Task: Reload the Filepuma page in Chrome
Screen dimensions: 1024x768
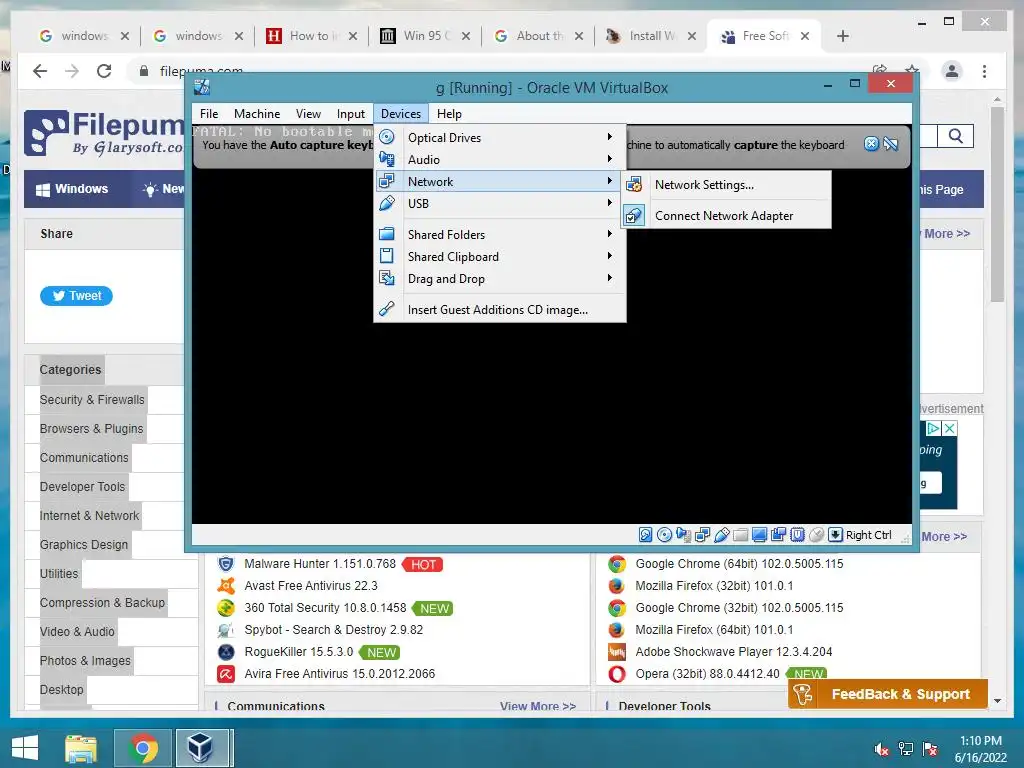Action: click(x=104, y=71)
